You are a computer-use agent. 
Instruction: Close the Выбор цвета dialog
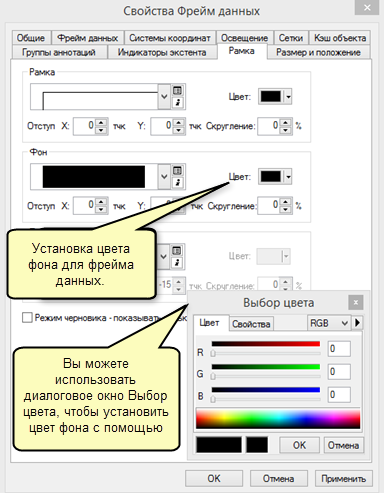pyautogui.click(x=356, y=302)
